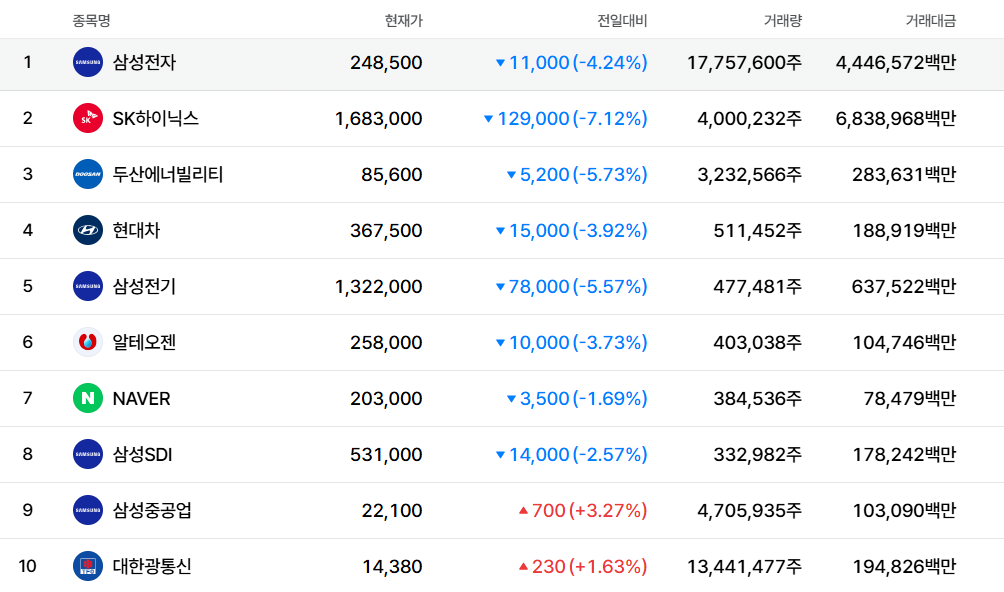This screenshot has height=592, width=1004.
Task: Click the volume 13,441,477주
Action: click(745, 566)
